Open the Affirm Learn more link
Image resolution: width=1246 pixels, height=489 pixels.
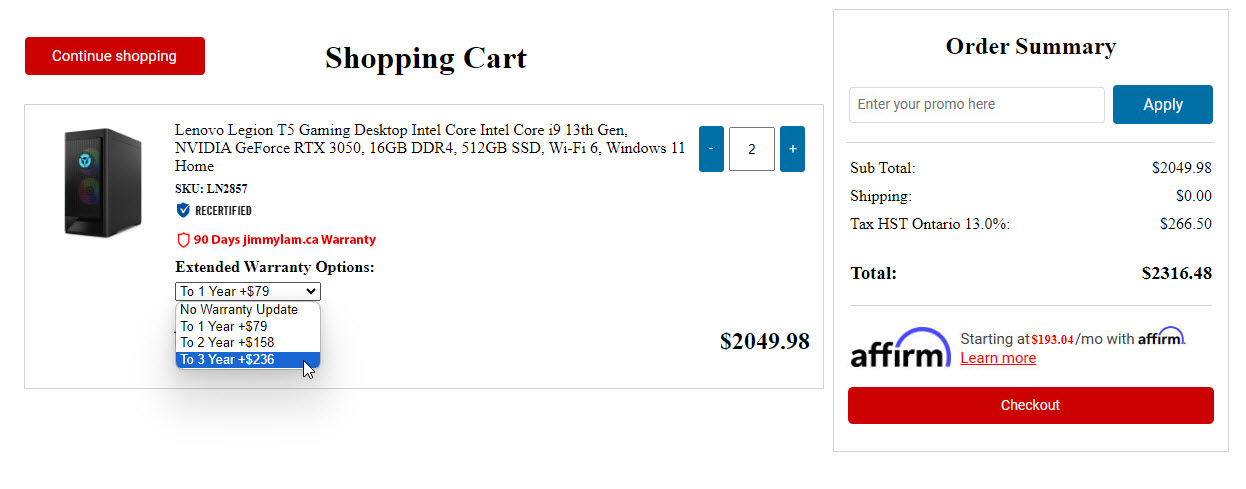[998, 358]
